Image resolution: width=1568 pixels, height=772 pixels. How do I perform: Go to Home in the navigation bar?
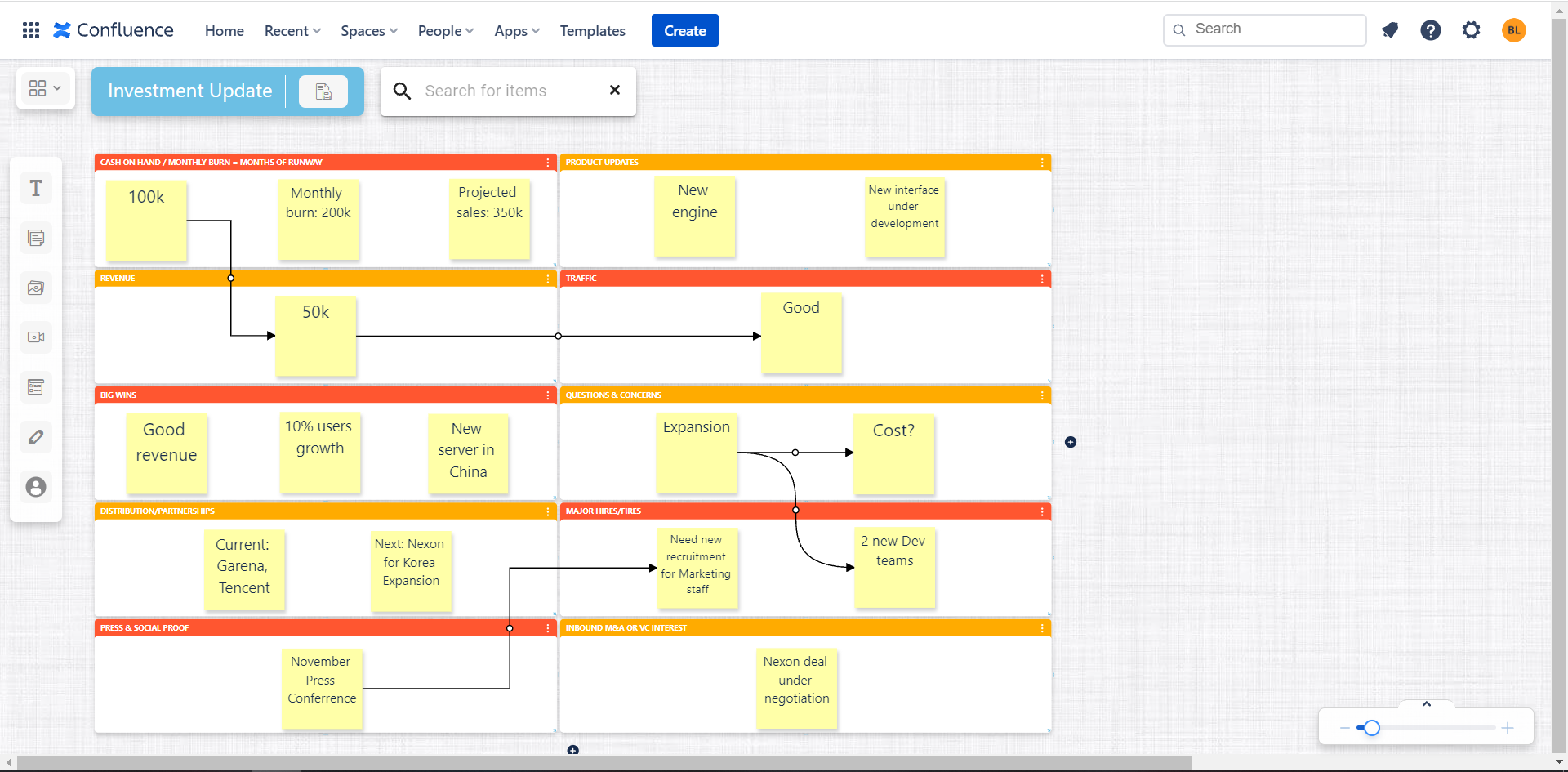[224, 30]
